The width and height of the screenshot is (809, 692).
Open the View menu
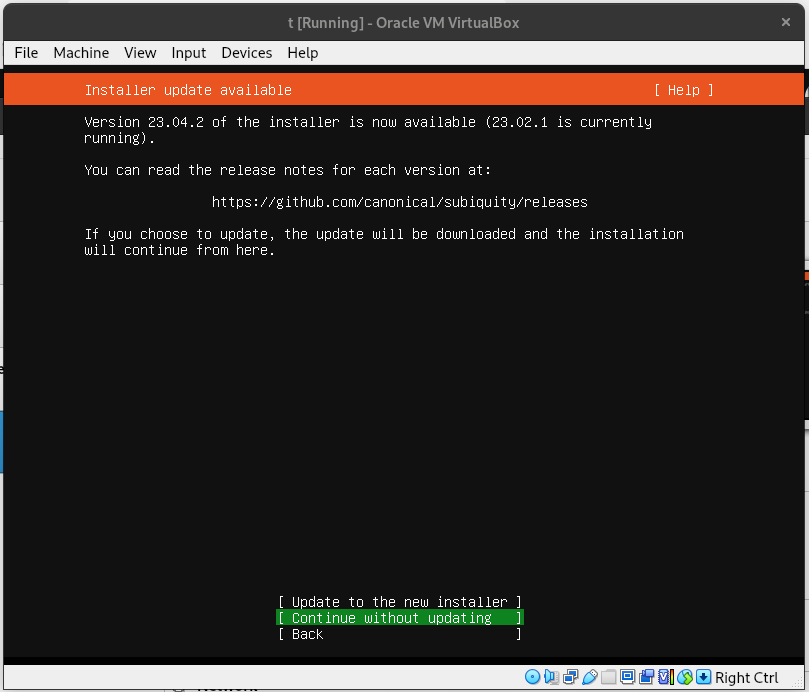tap(140, 53)
